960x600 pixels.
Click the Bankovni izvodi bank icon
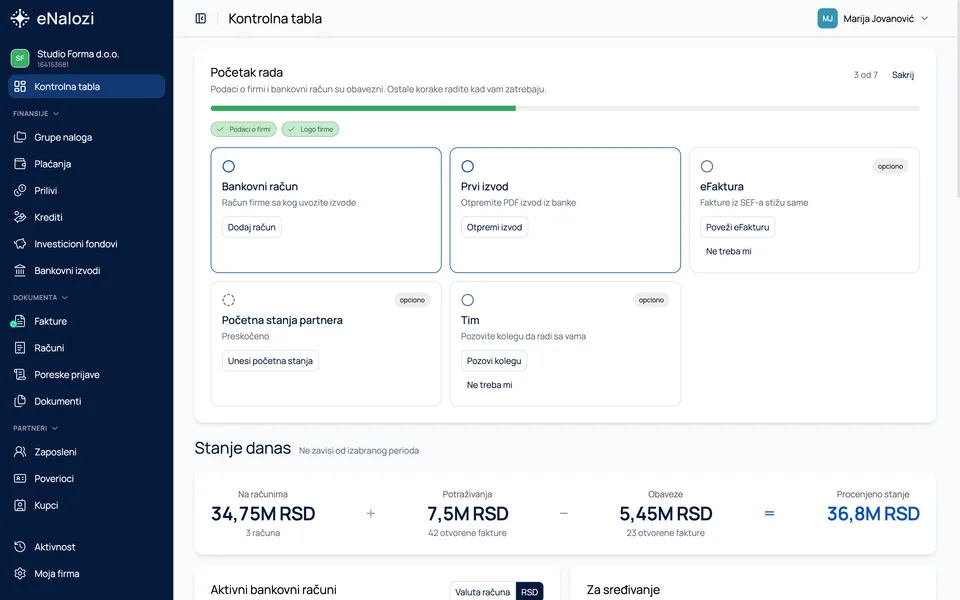(x=20, y=270)
